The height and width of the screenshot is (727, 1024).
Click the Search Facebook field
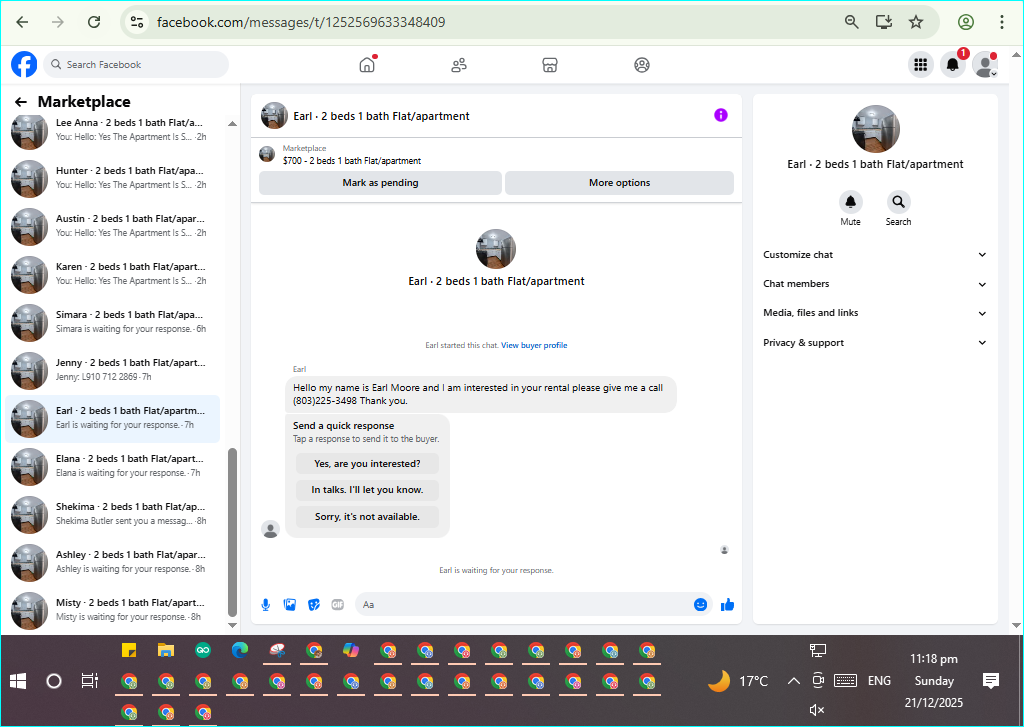136,65
